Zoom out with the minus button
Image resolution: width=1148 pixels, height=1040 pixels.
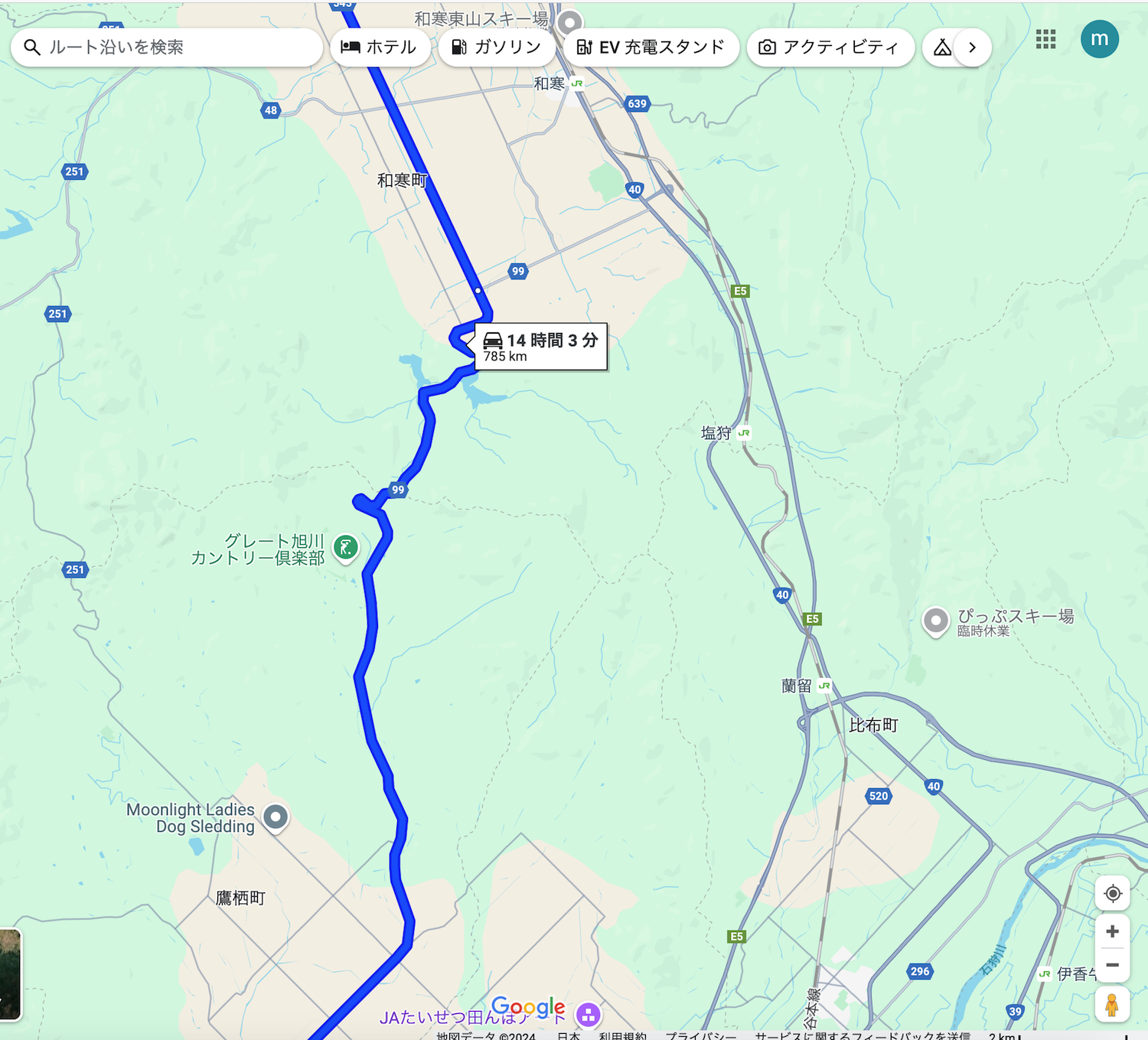click(x=1113, y=965)
